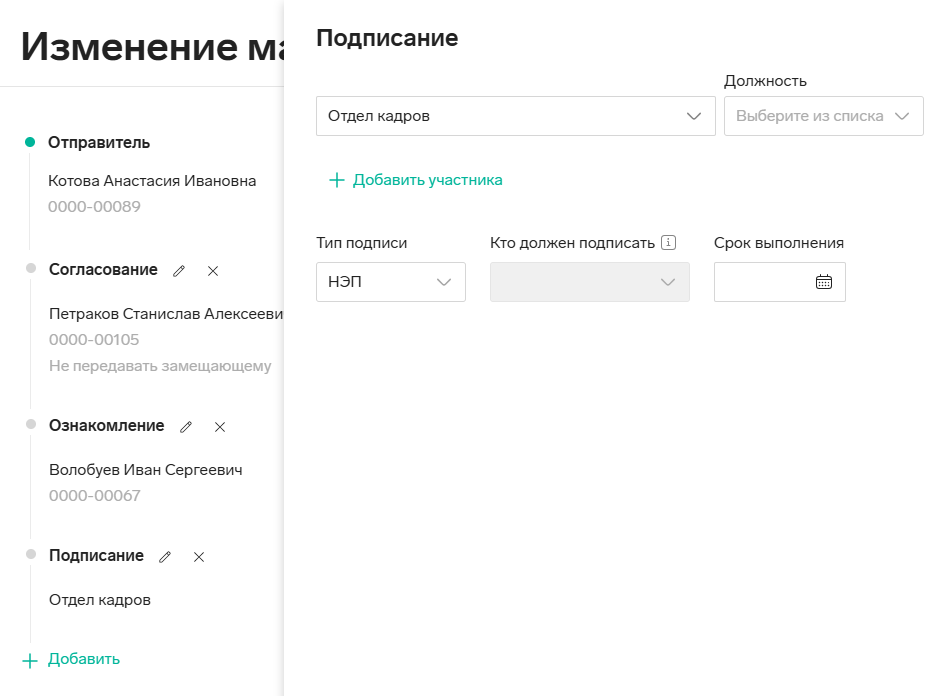Open the Должность dropdown list
Image resolution: width=939 pixels, height=696 pixels.
tap(823, 116)
